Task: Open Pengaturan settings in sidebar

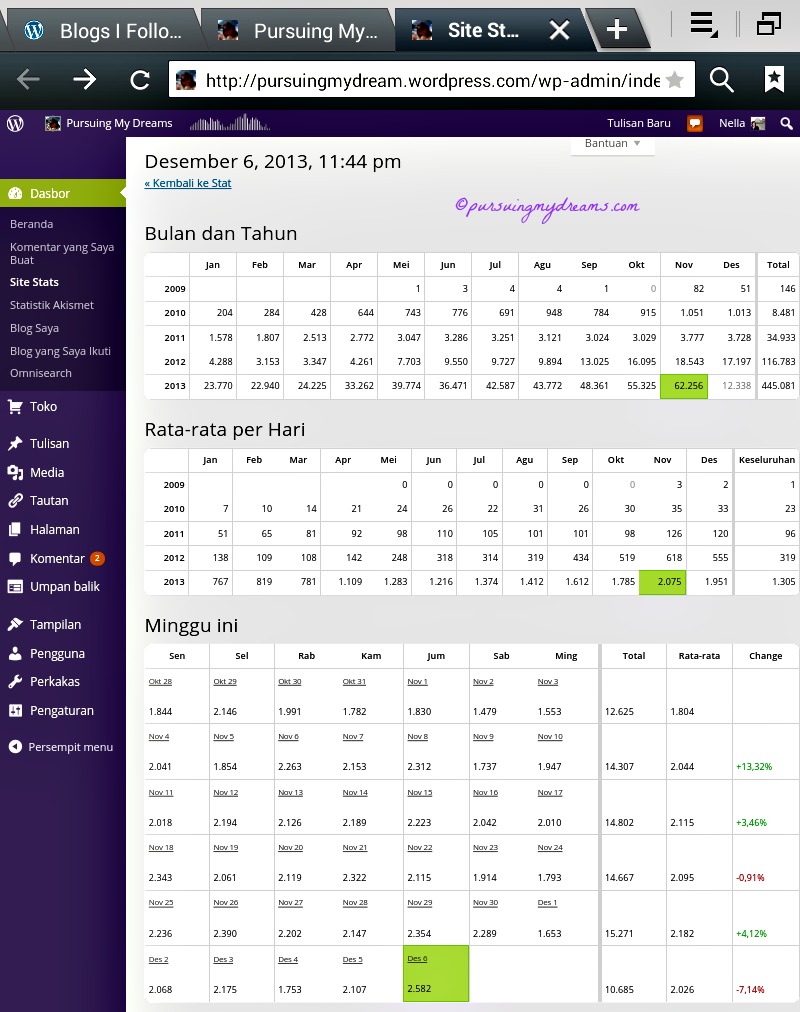Action: pyautogui.click(x=61, y=711)
